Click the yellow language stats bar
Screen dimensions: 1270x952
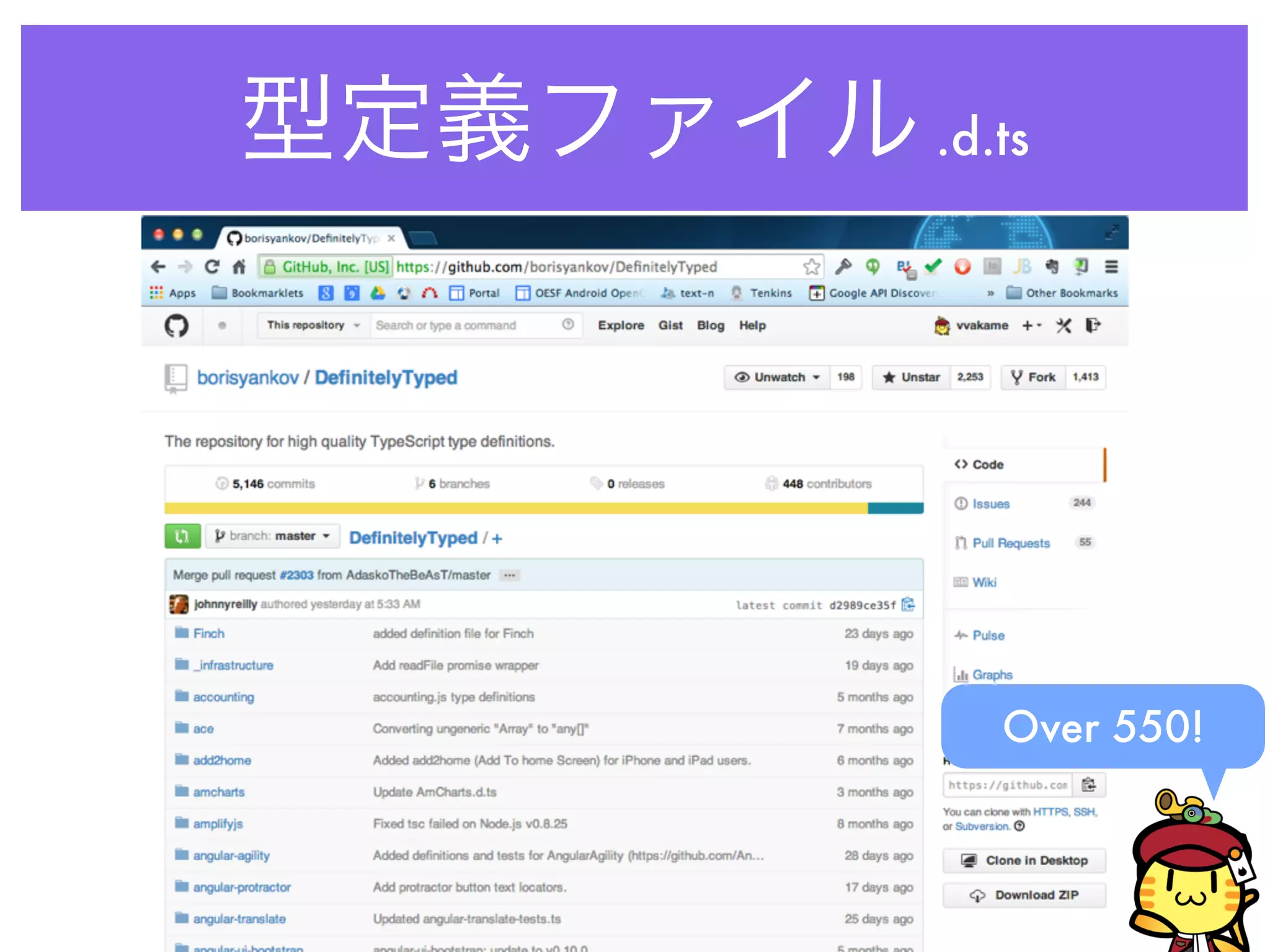(515, 509)
